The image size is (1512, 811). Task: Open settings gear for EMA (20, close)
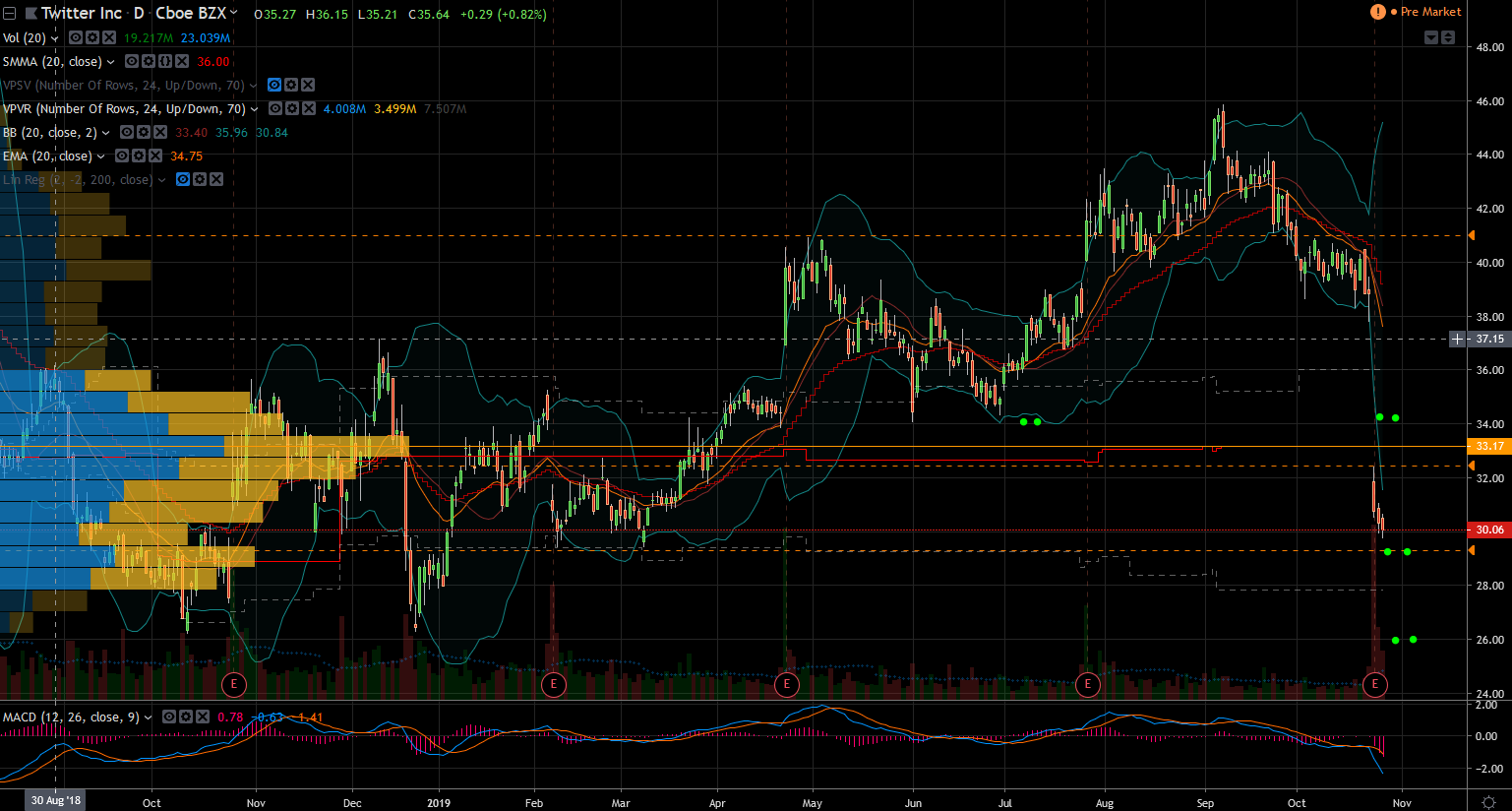pos(139,156)
